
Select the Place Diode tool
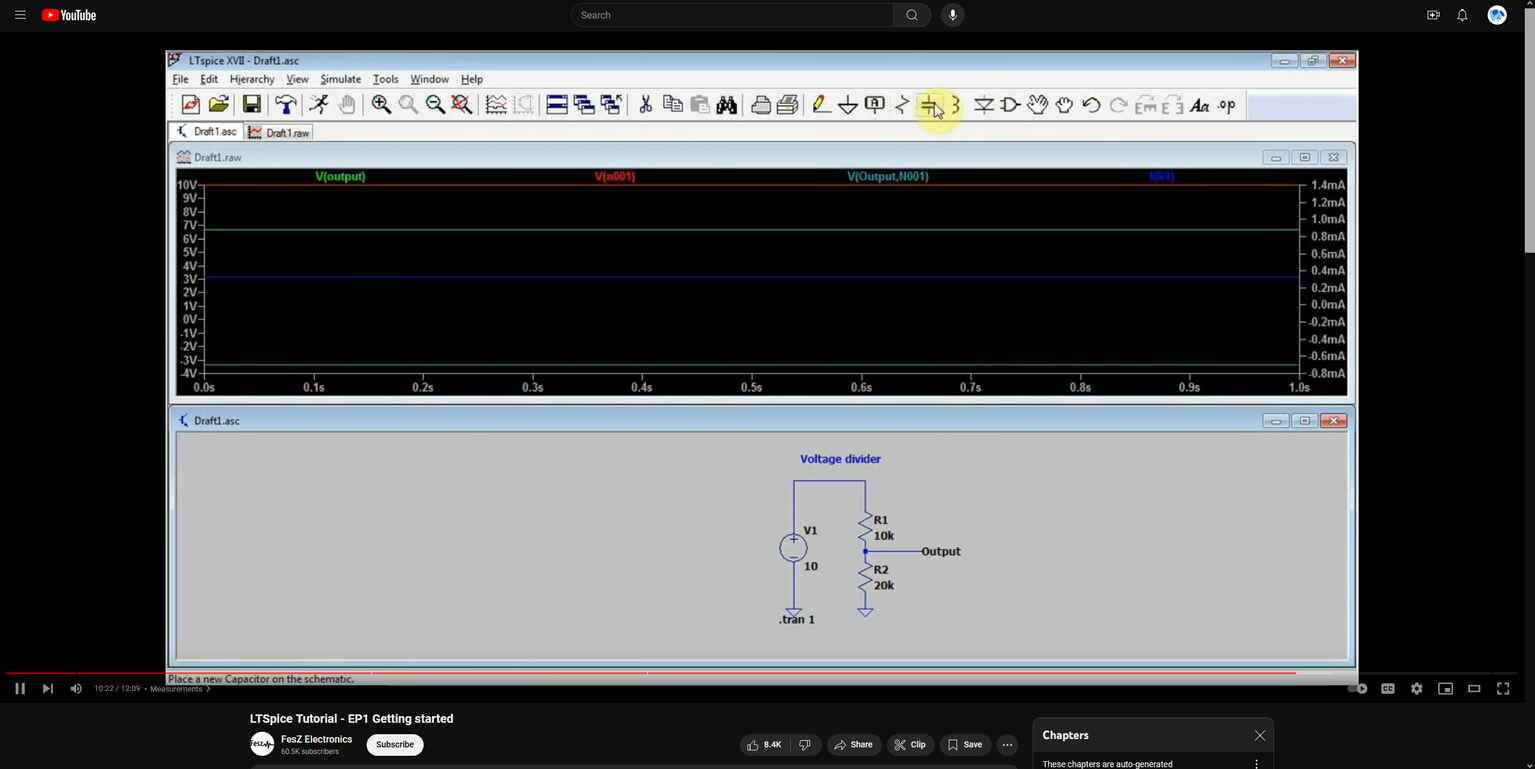984,105
